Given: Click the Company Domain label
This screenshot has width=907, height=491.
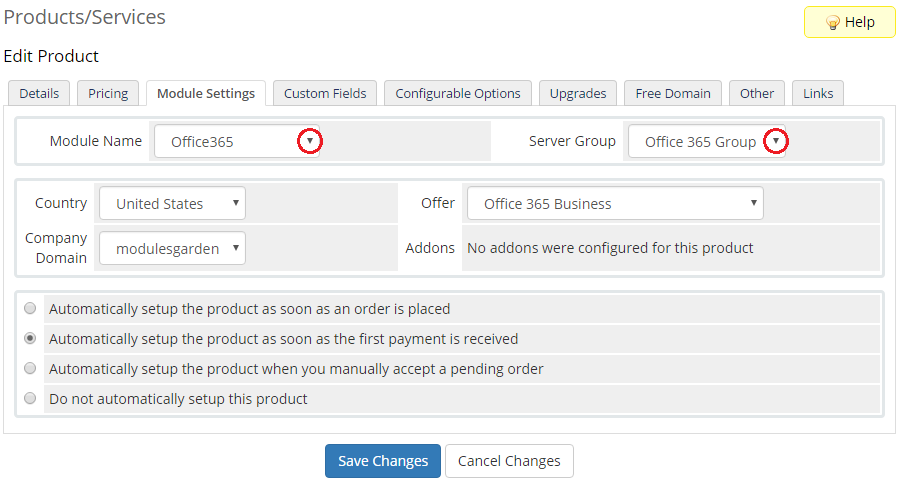Looking at the screenshot, I should point(56,248).
